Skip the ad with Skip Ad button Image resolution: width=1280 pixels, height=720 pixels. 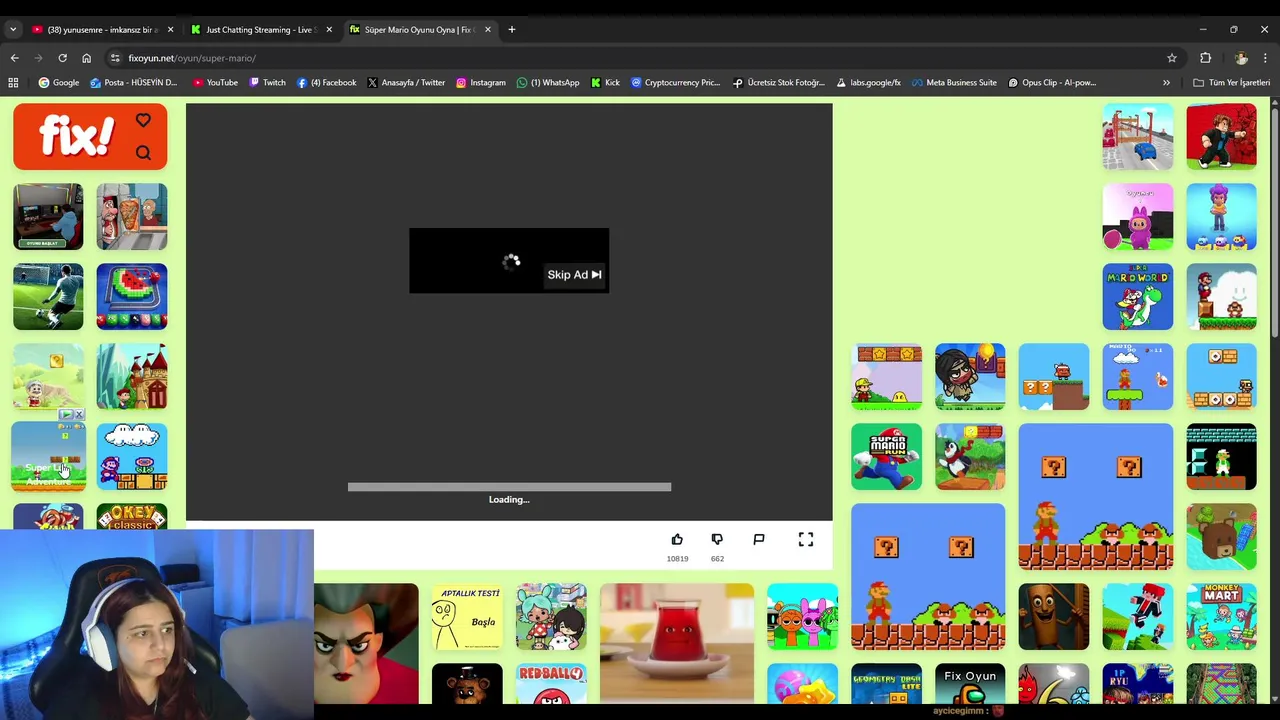574,275
